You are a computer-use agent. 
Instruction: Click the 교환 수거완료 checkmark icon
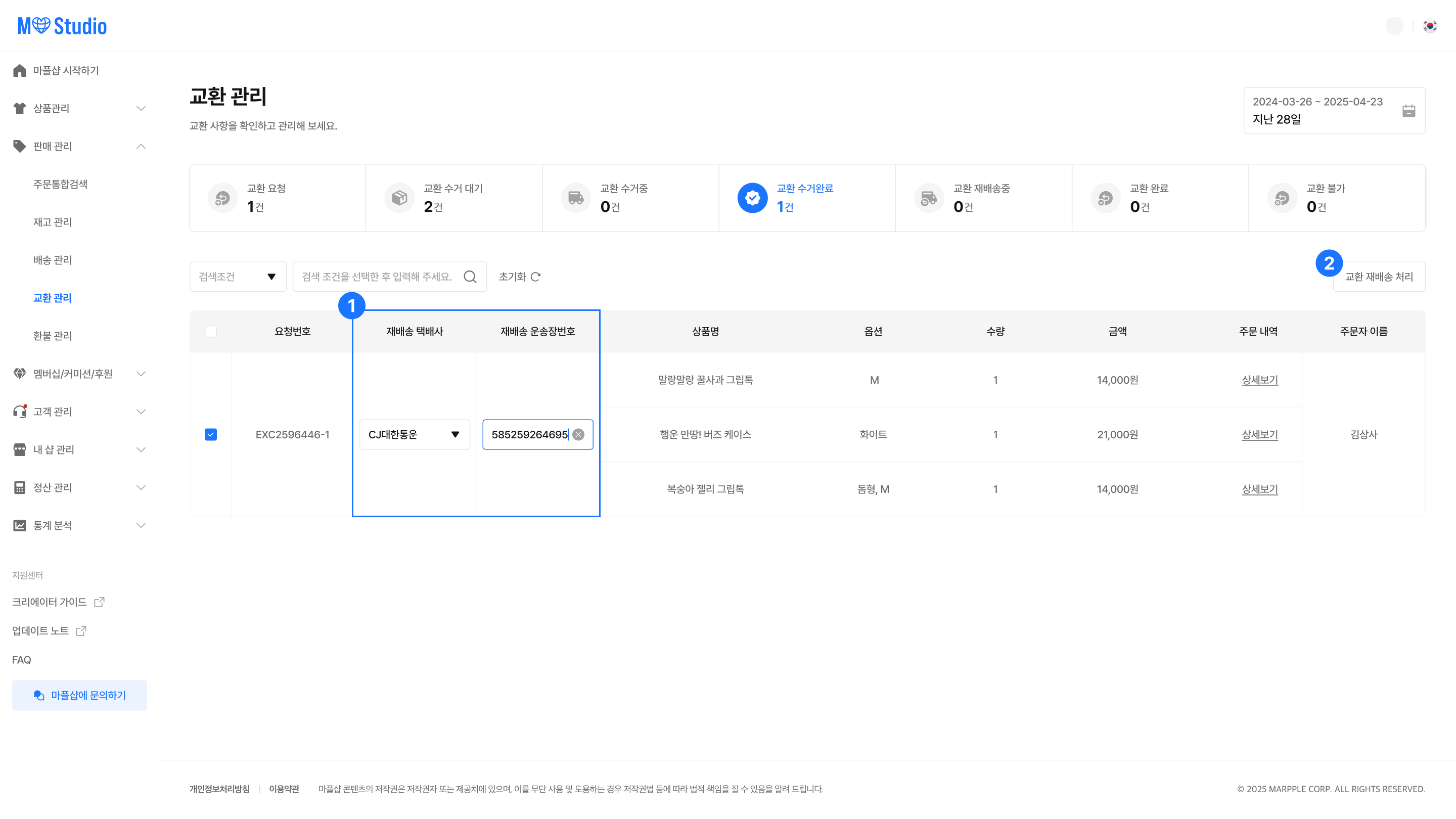752,198
